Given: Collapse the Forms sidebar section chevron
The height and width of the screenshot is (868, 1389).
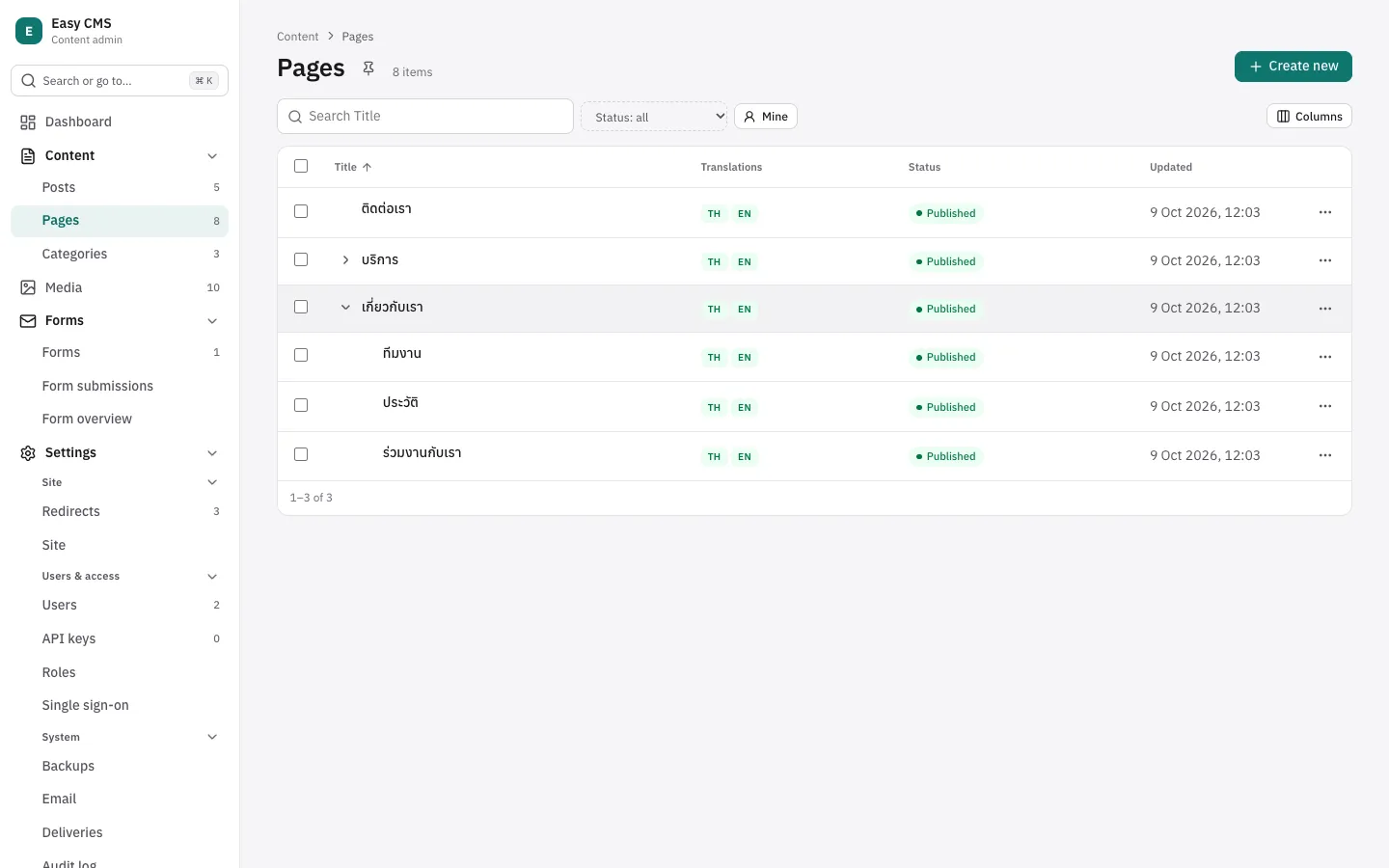Looking at the screenshot, I should coord(212,321).
